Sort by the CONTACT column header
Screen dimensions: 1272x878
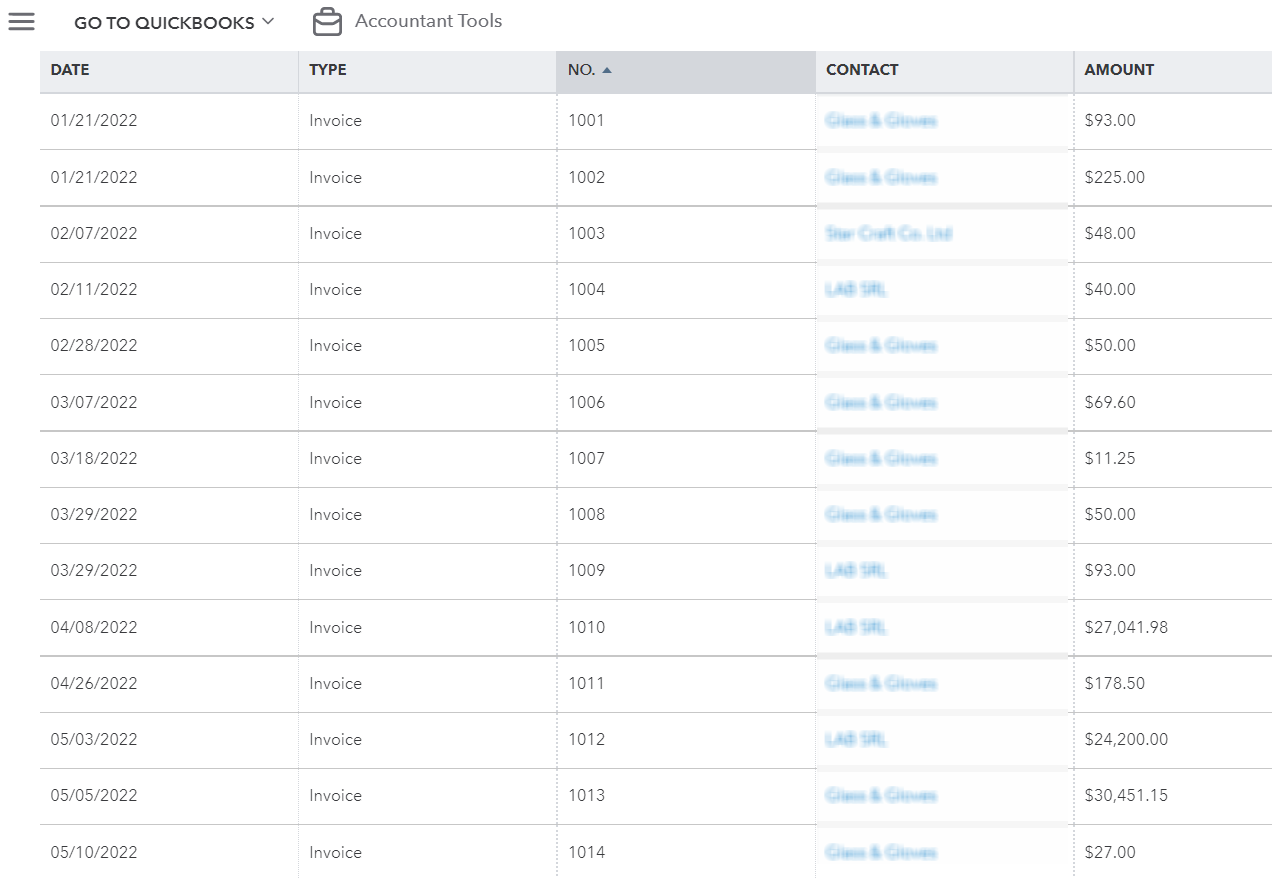(x=944, y=70)
